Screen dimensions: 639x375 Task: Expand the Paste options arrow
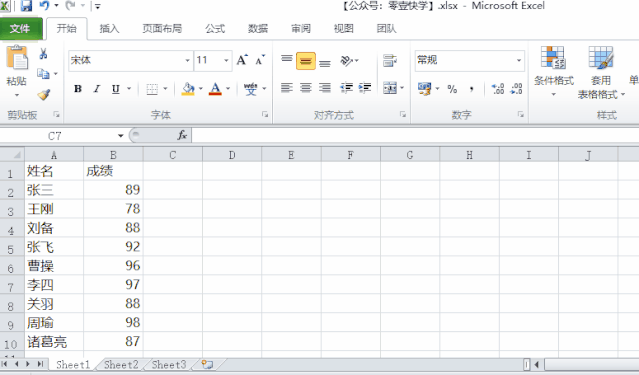(x=17, y=95)
